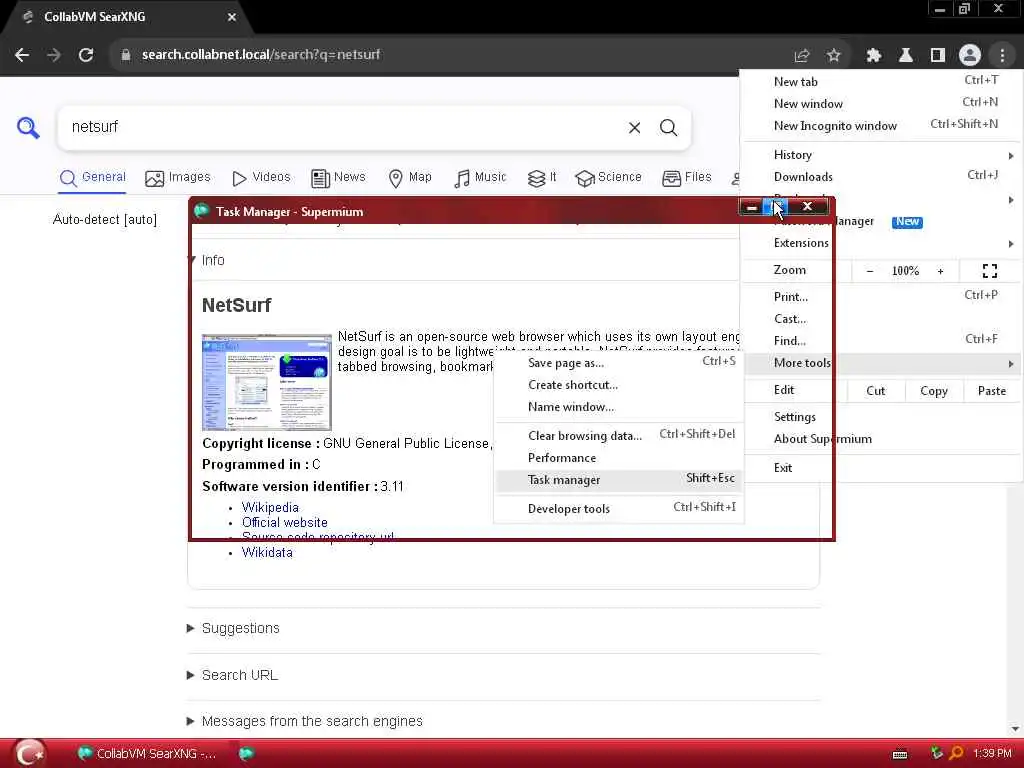
Task: Bookmark this page with the star icon
Action: coord(833,56)
